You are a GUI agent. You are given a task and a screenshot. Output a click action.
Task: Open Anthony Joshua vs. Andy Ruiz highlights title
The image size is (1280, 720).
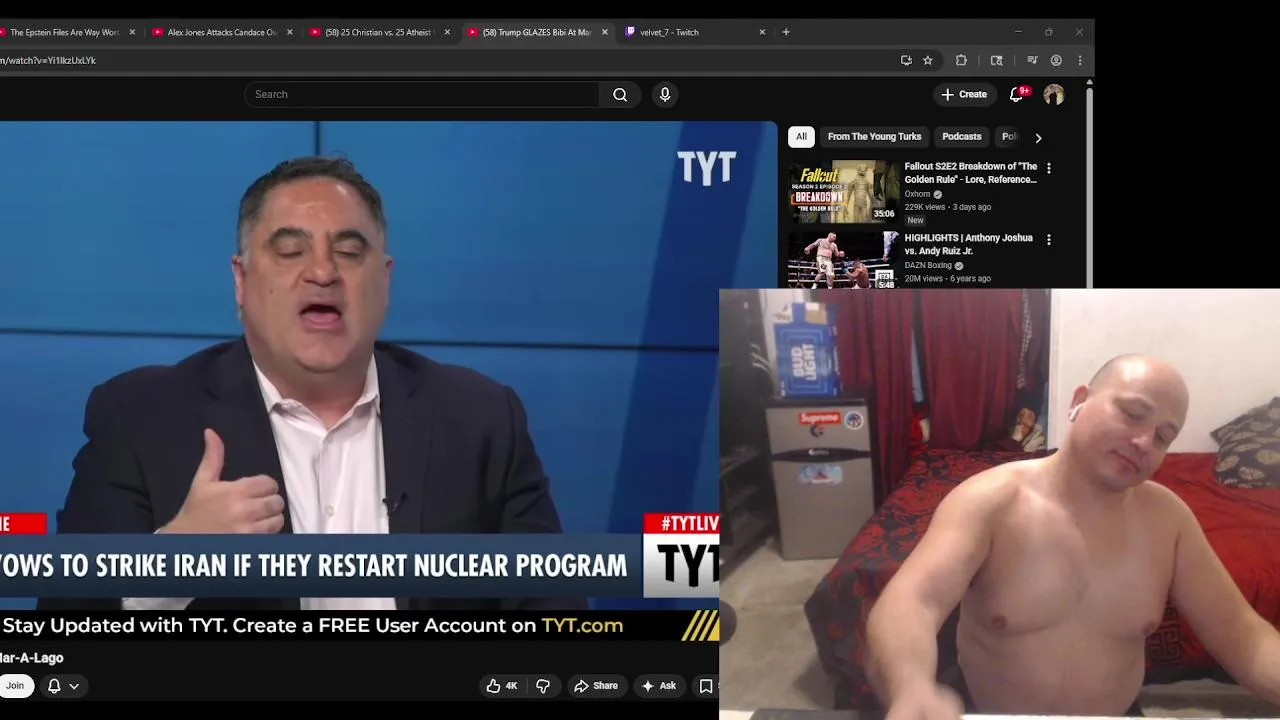tap(968, 245)
